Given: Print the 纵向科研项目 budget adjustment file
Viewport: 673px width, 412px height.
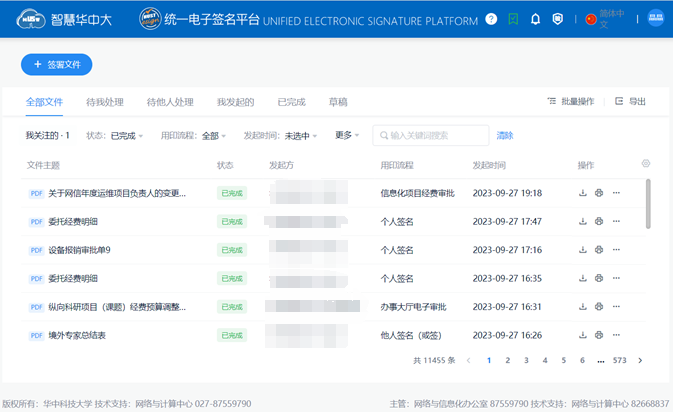Looking at the screenshot, I should click(x=599, y=307).
